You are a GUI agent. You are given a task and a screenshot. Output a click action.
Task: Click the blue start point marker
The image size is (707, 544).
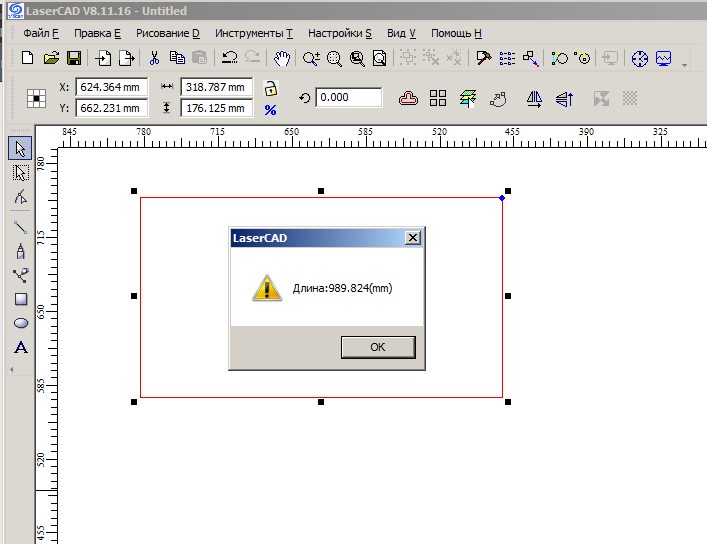click(502, 198)
